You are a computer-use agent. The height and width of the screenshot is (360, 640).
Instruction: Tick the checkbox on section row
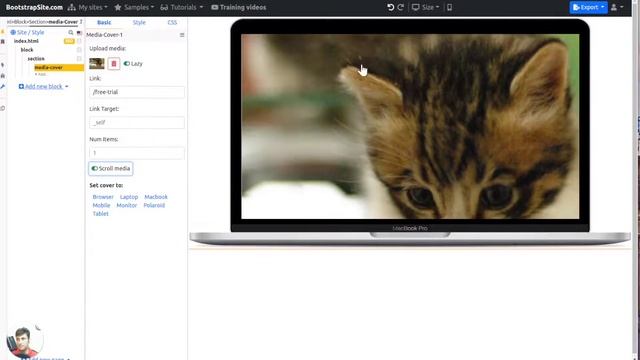[79, 59]
